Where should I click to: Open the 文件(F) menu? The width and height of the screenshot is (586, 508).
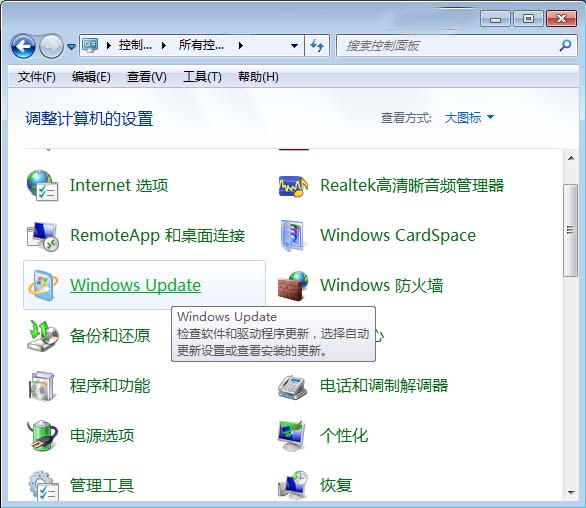(x=37, y=77)
